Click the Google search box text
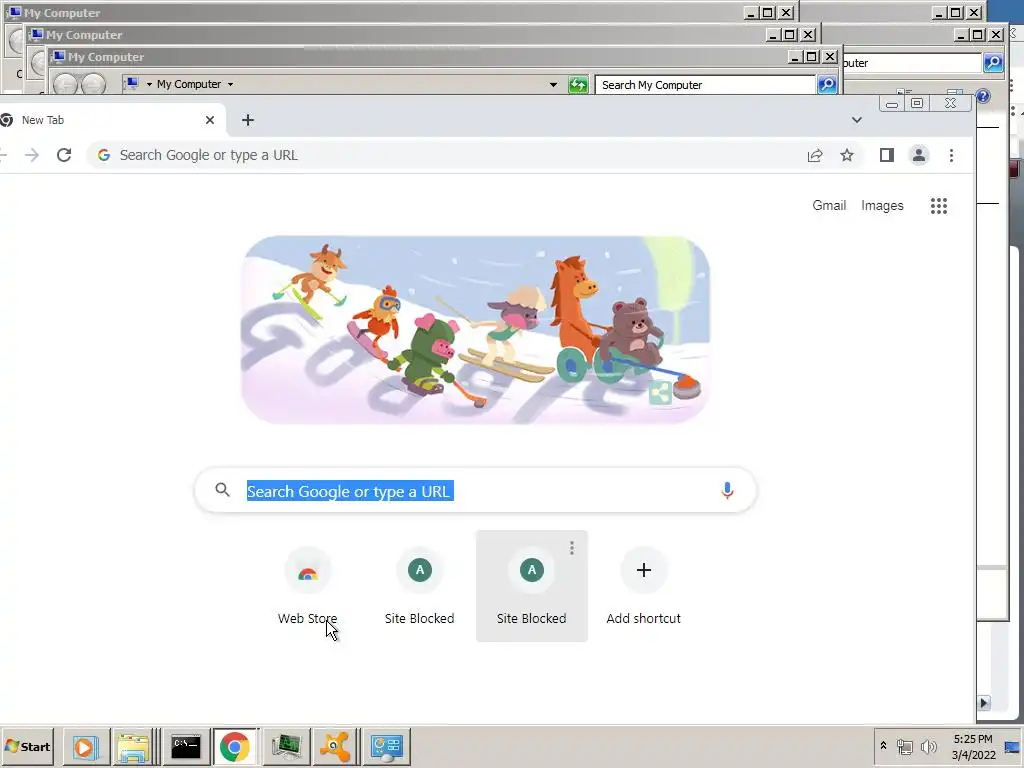The width and height of the screenshot is (1024, 768). click(349, 491)
